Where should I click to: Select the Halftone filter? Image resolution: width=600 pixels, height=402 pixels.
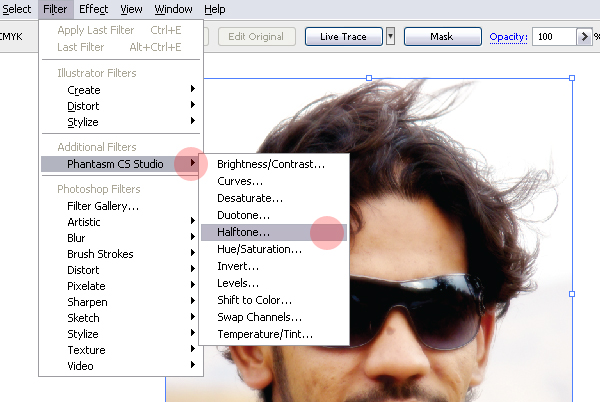[274, 232]
